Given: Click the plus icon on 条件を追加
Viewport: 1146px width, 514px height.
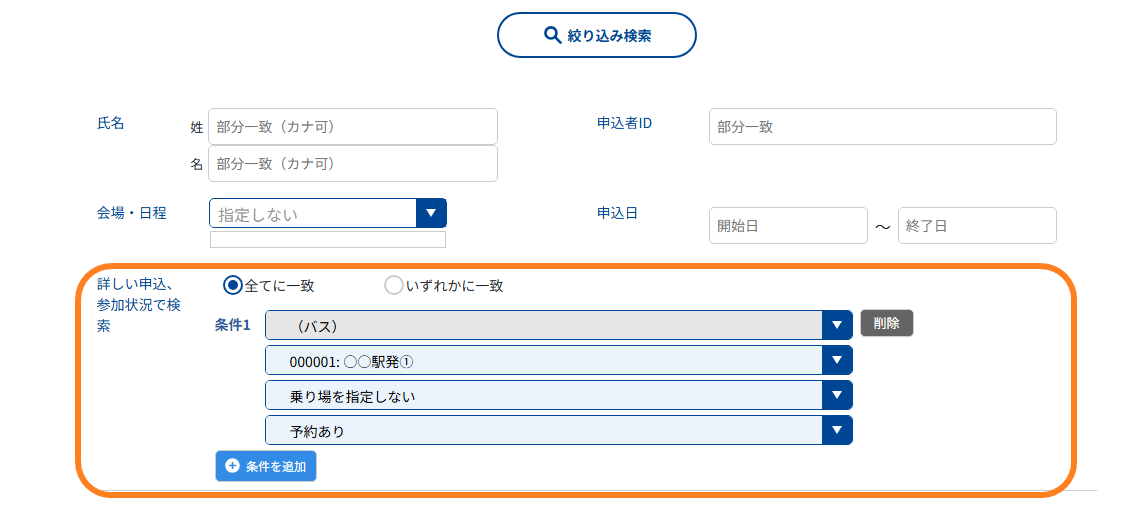Looking at the screenshot, I should (x=232, y=466).
